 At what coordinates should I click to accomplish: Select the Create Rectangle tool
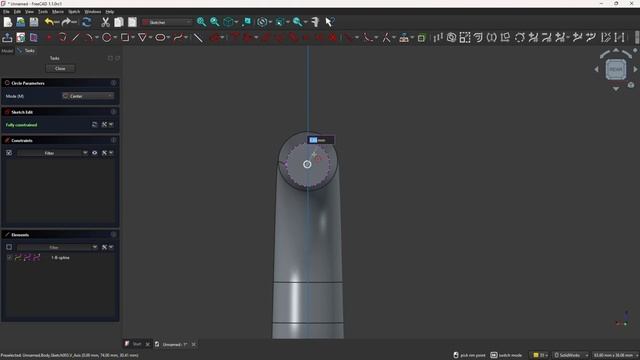(x=125, y=38)
